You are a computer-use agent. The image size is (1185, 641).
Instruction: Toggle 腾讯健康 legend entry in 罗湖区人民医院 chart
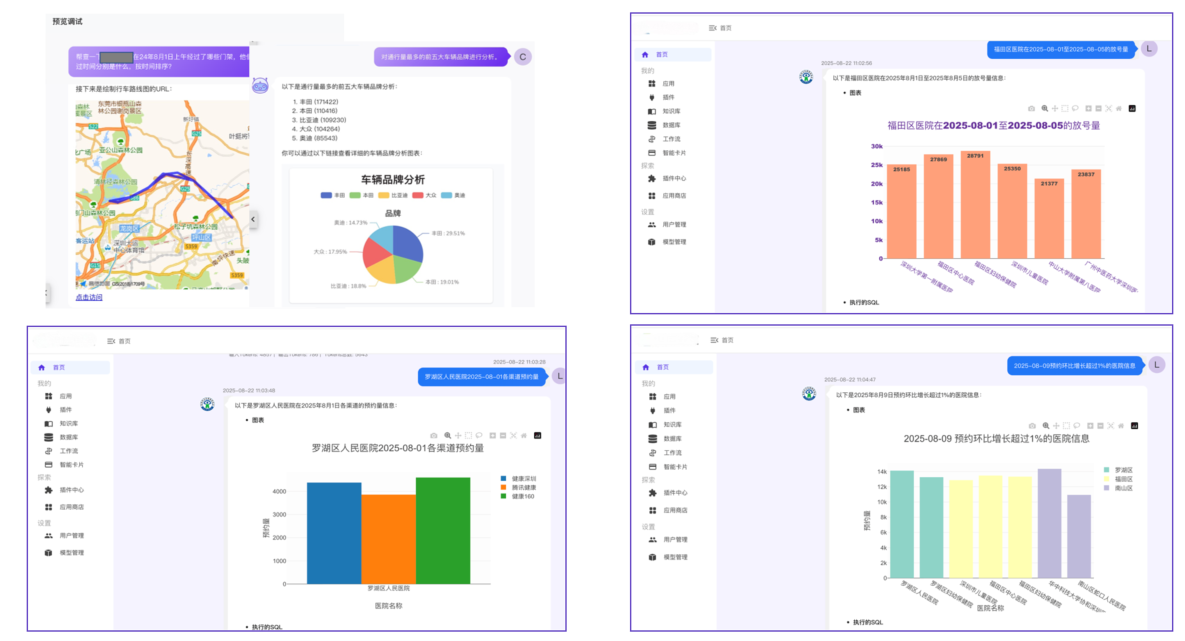pyautogui.click(x=518, y=488)
